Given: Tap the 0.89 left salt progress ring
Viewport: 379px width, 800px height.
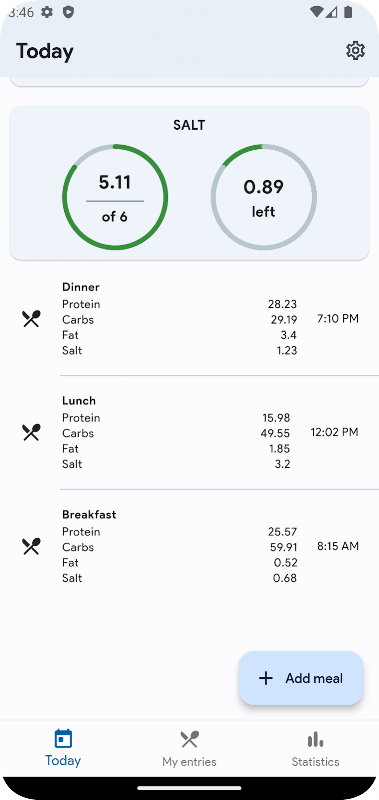Looking at the screenshot, I should coord(264,197).
